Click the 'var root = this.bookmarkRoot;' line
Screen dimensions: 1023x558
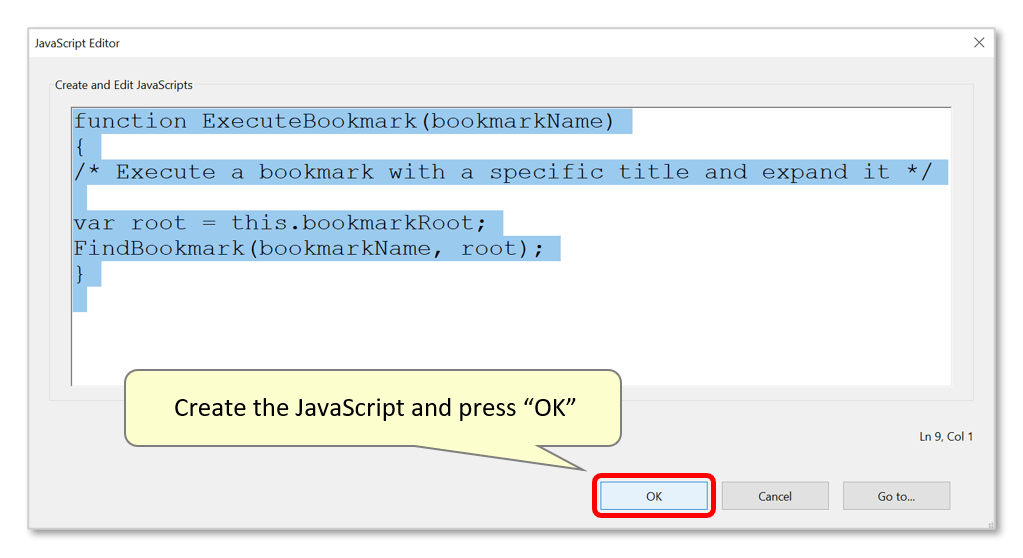coord(280,223)
